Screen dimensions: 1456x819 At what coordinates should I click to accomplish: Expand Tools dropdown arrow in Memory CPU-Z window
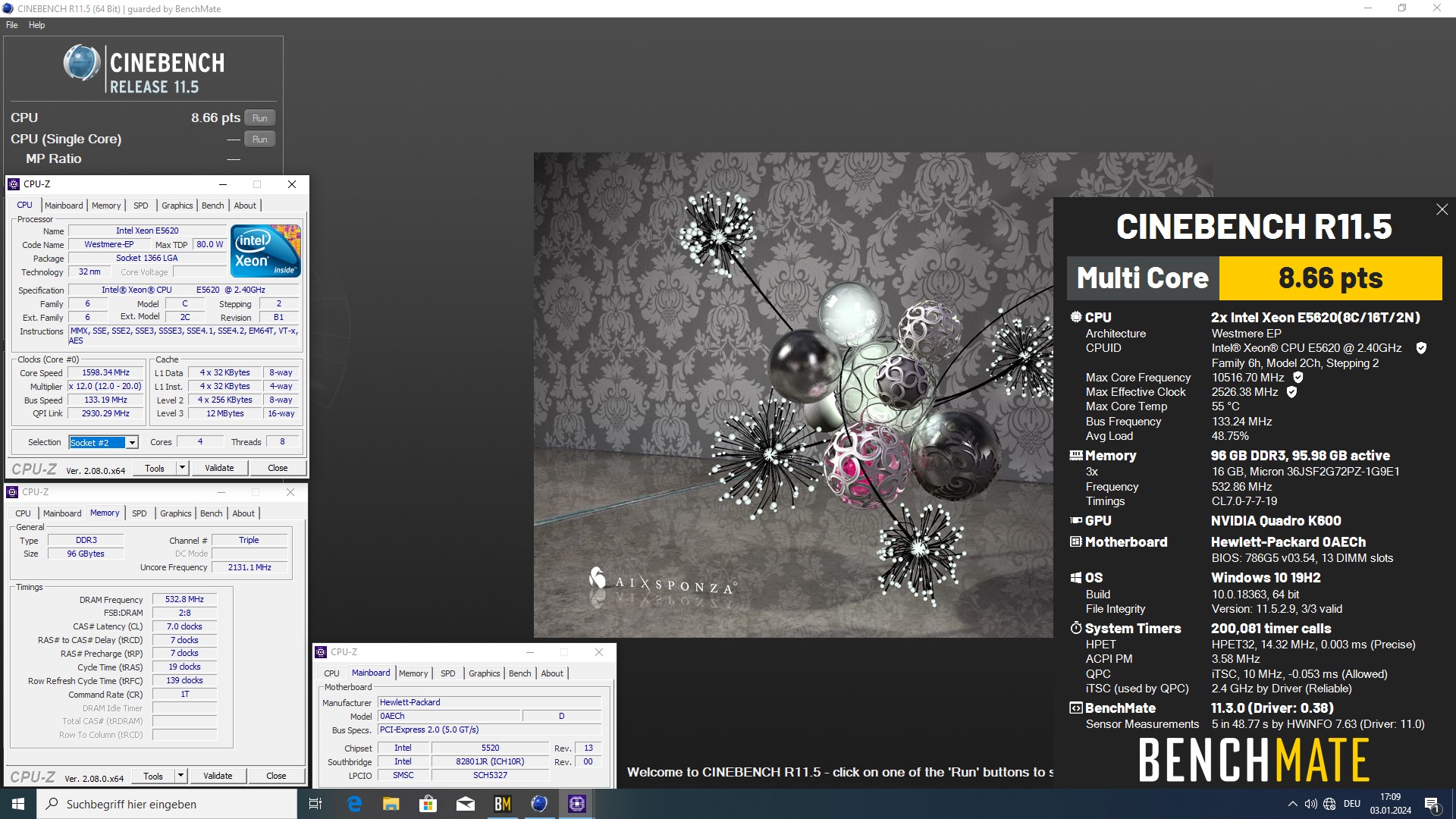pos(180,776)
